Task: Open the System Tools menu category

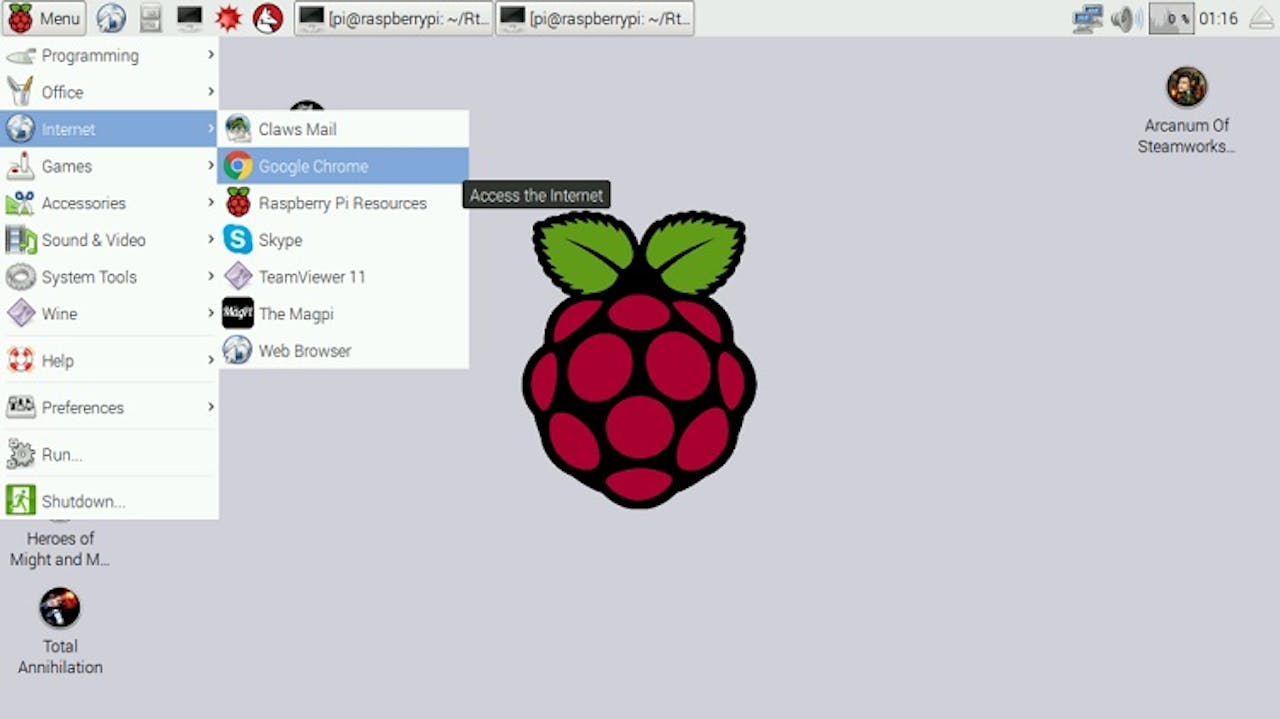Action: 109,277
